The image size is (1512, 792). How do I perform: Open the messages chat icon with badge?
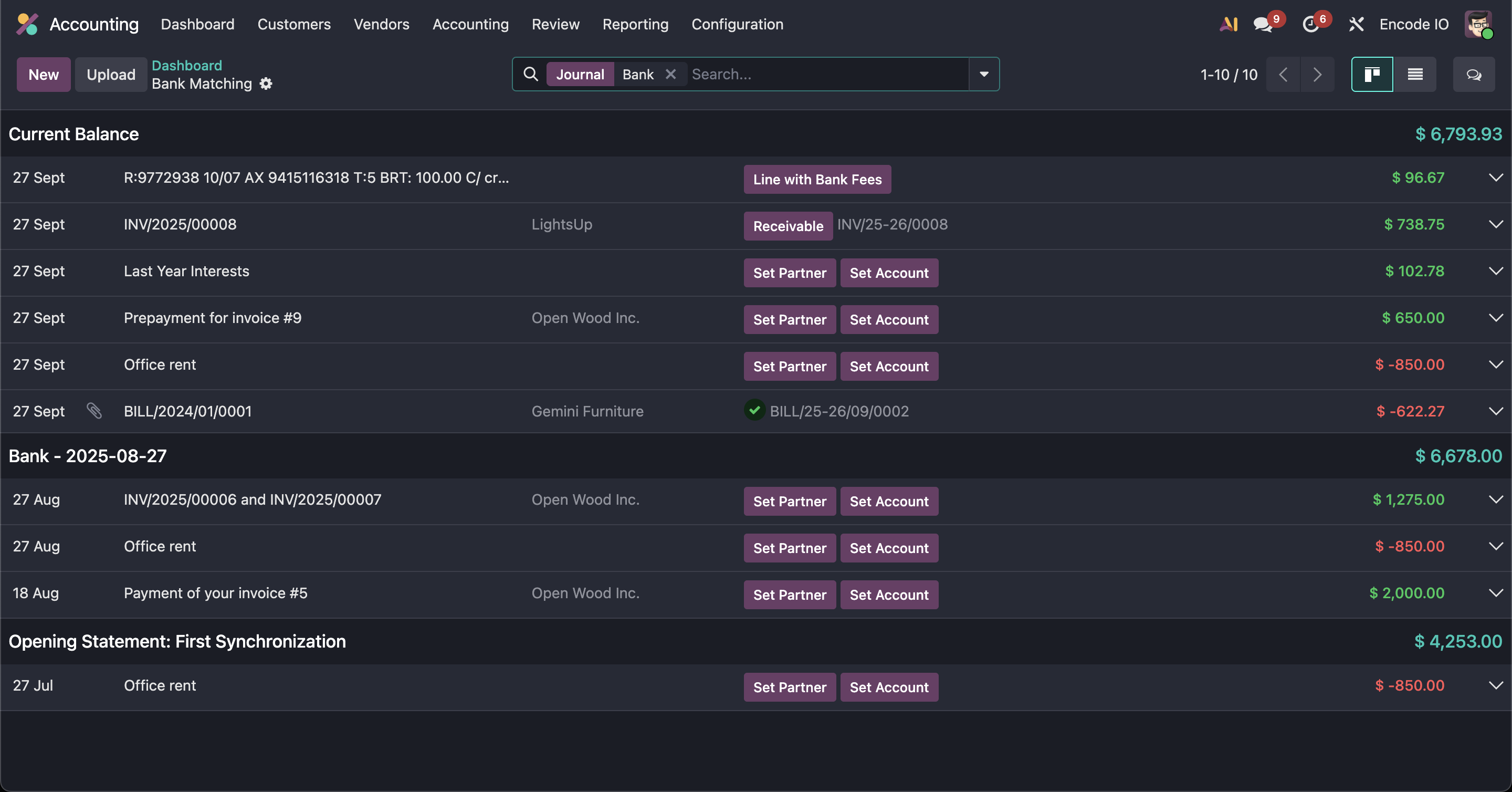point(1262,24)
